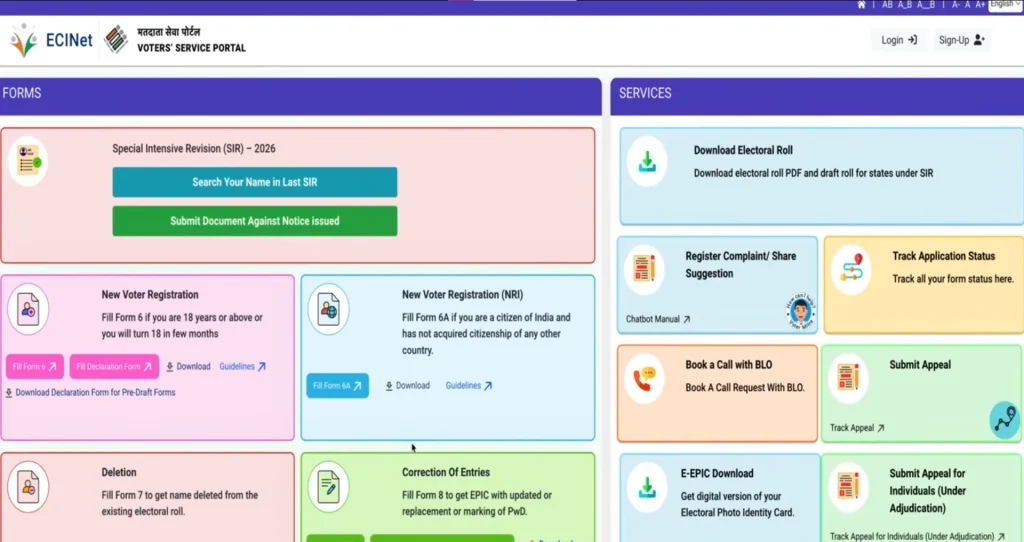Click the Special Intensive Revision icon
The height and width of the screenshot is (542, 1024).
(x=28, y=161)
